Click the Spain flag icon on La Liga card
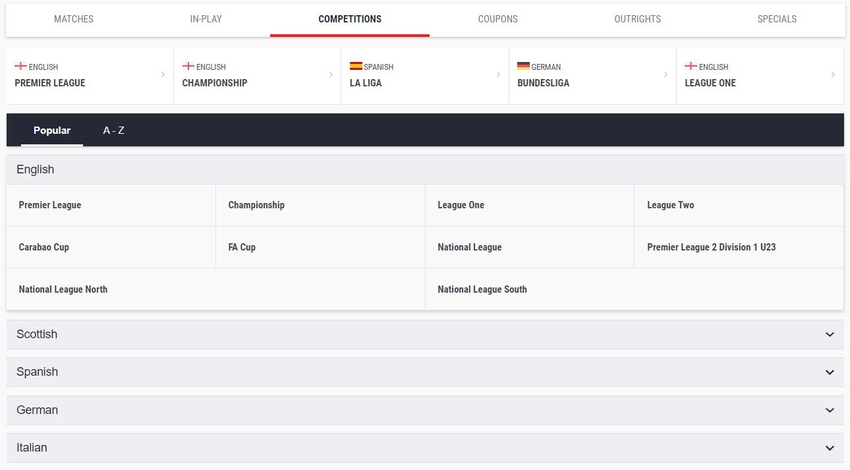This screenshot has height=470, width=850. (356, 66)
